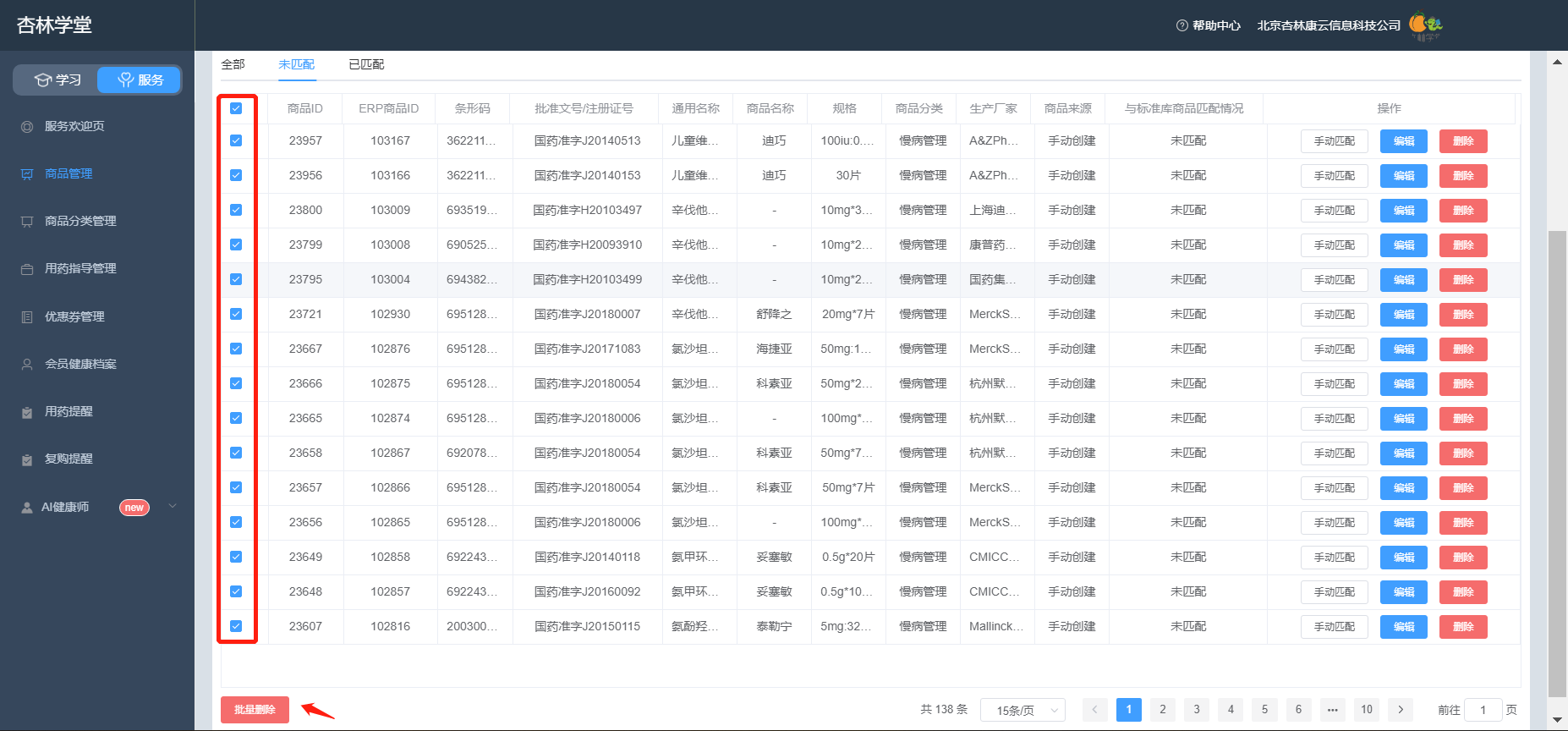
Task: Go to previous page arrow in pagination
Action: (x=1095, y=710)
